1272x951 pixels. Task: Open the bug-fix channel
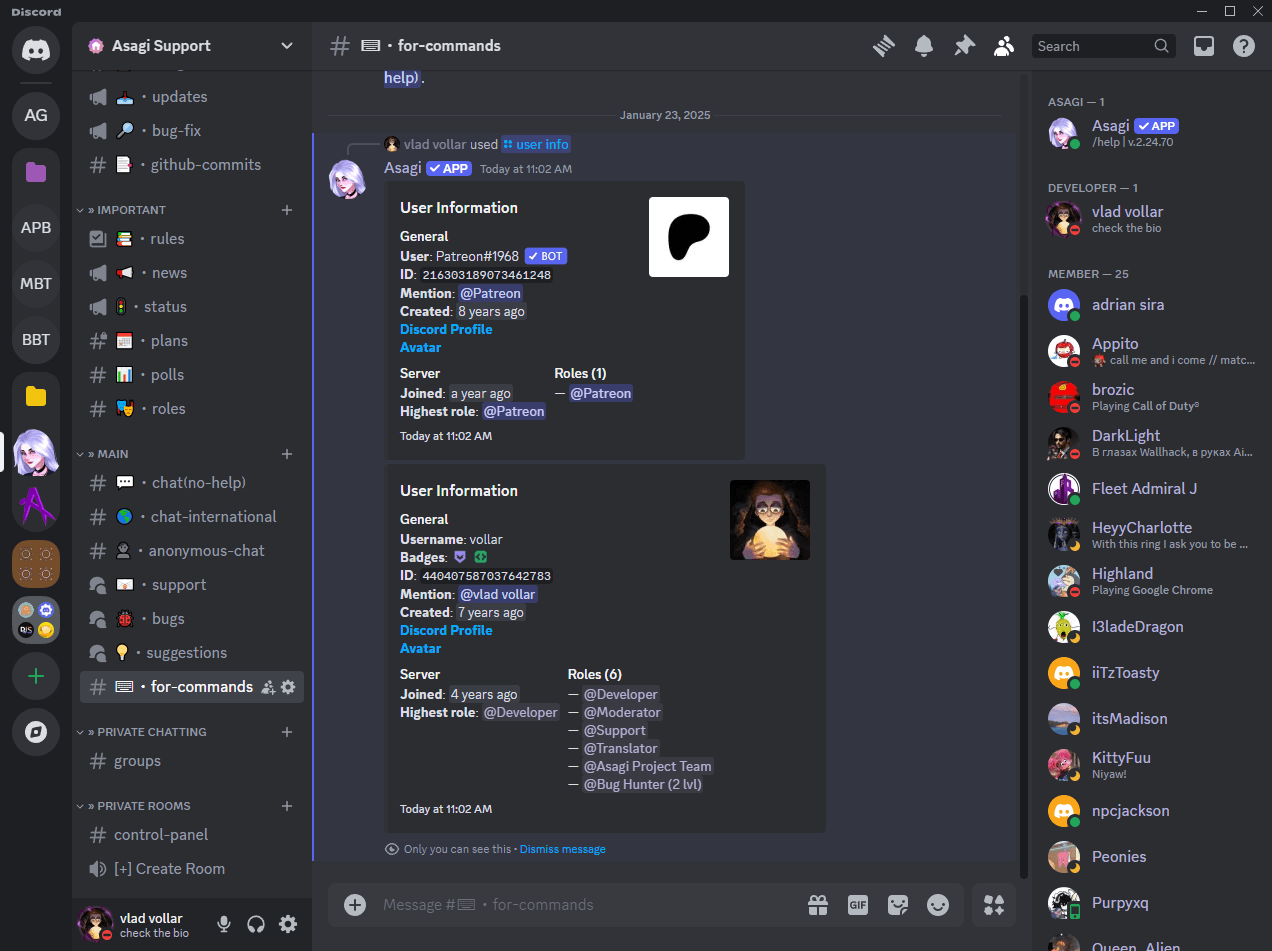coord(192,131)
